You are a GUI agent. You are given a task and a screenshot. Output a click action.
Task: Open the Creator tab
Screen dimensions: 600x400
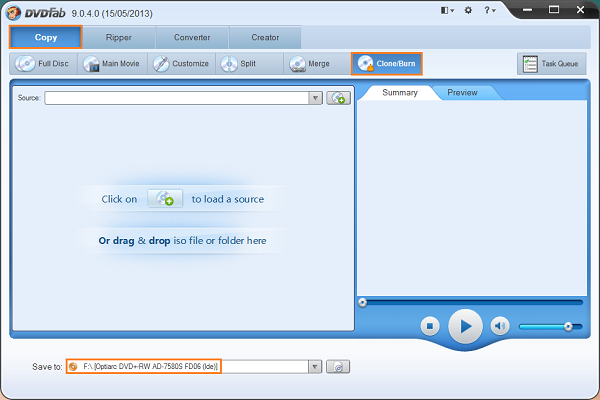tap(265, 38)
